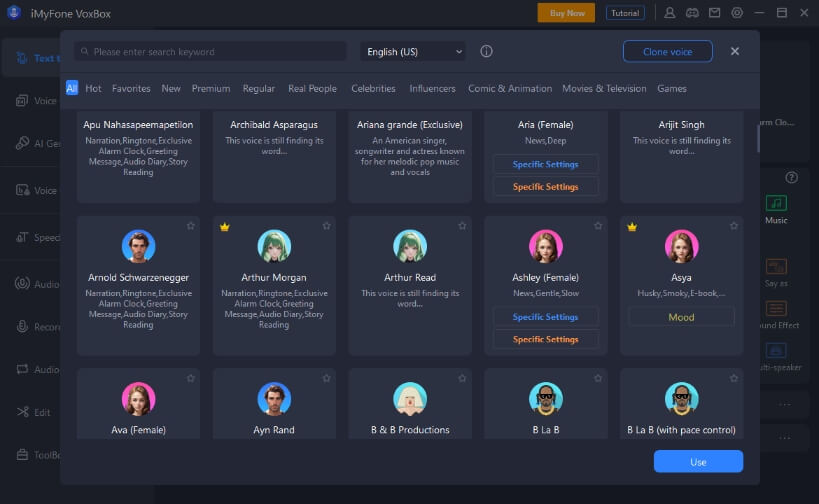819x504 pixels.
Task: Select Ayn Rand voice avatar
Action: tap(274, 398)
